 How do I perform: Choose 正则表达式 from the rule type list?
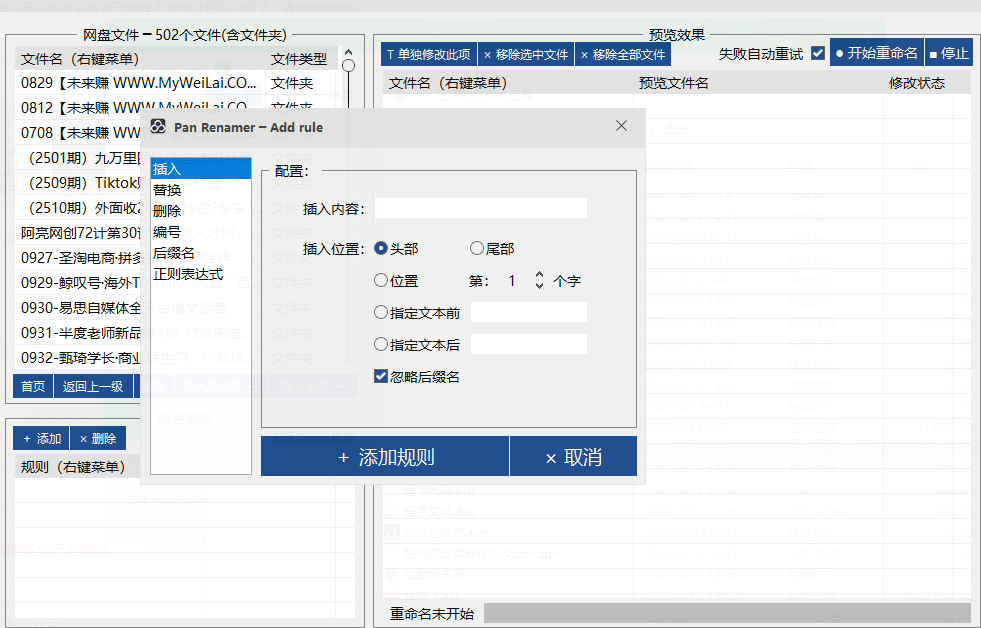pyautogui.click(x=188, y=274)
